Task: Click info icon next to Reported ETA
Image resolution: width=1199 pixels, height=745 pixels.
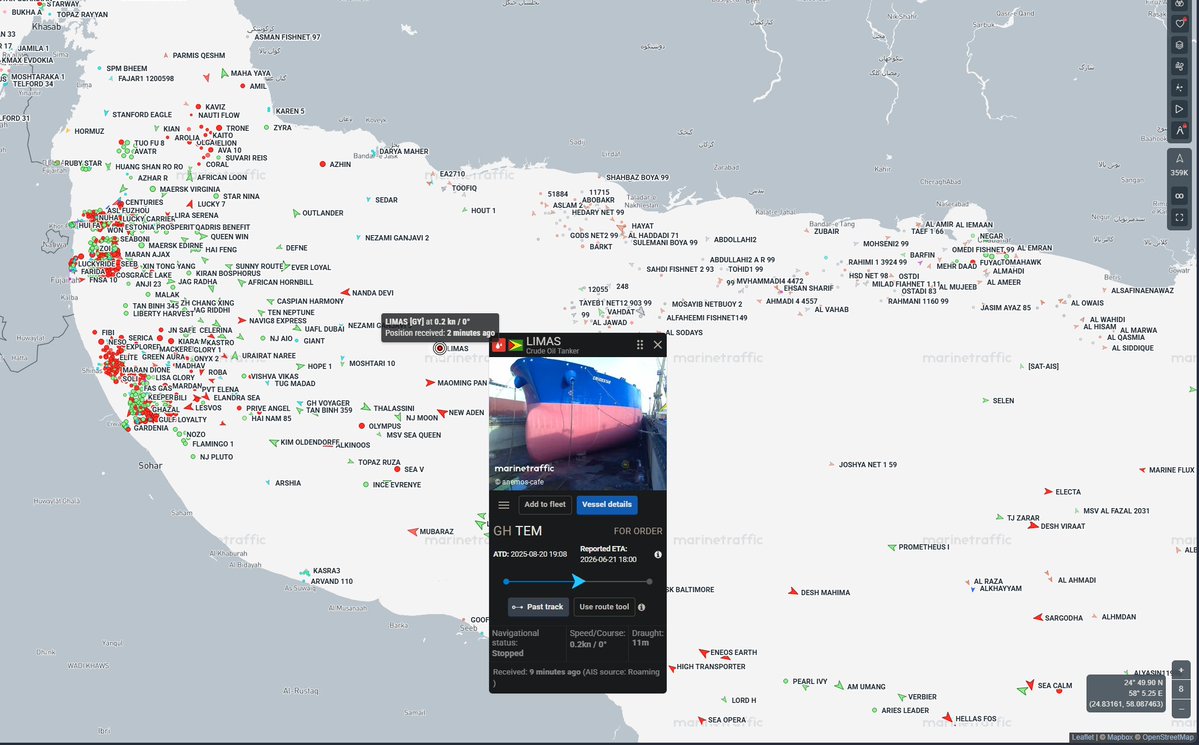Action: 658,555
